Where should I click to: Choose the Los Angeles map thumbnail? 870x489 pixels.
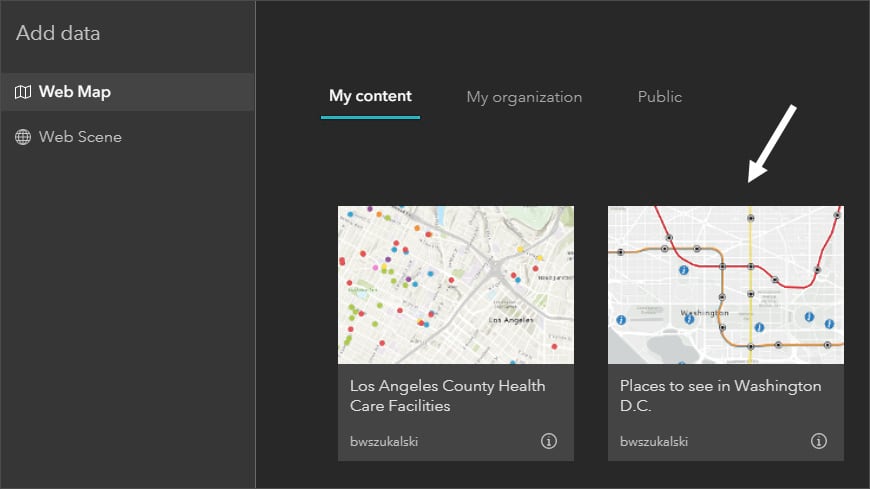click(456, 284)
